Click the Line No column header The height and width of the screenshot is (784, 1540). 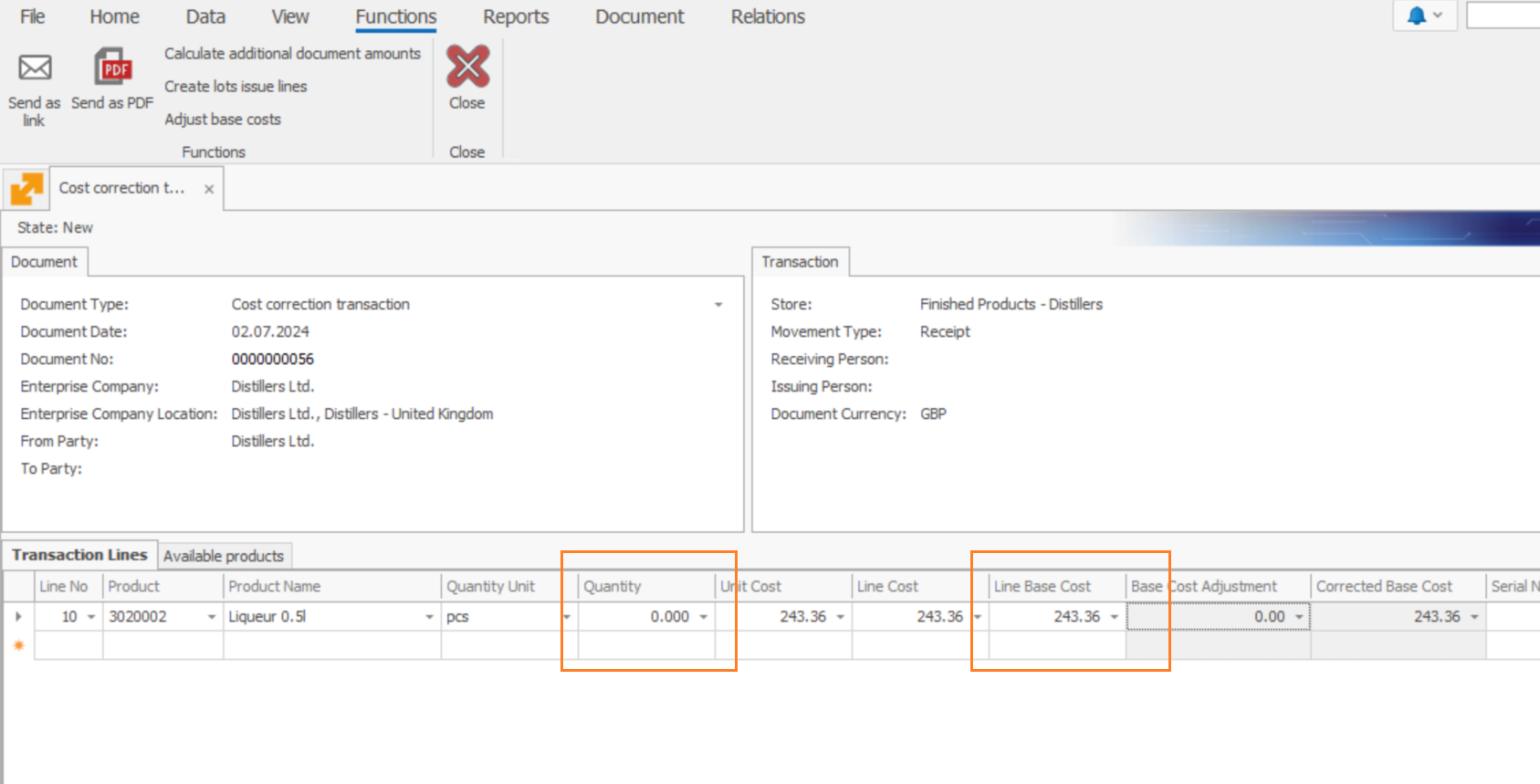click(x=68, y=587)
